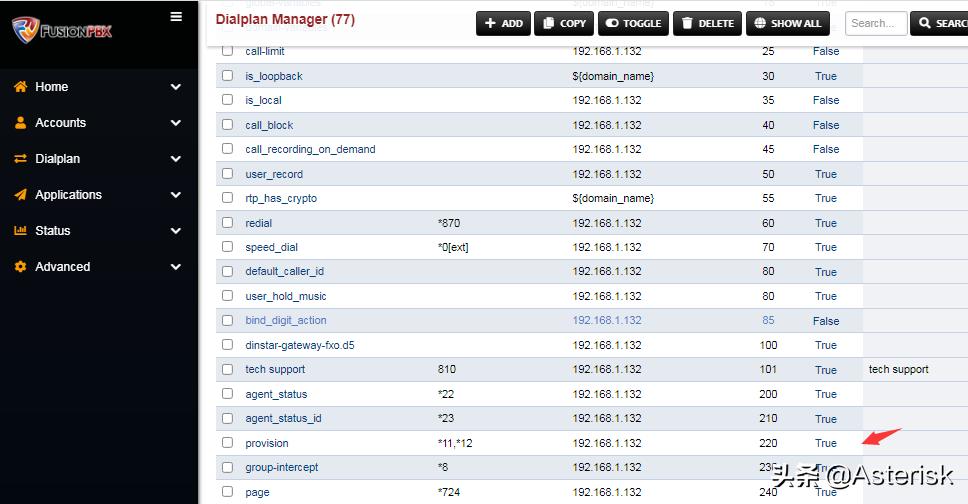Expand the Home menu chevron
This screenshot has height=504, width=968.
click(x=176, y=86)
